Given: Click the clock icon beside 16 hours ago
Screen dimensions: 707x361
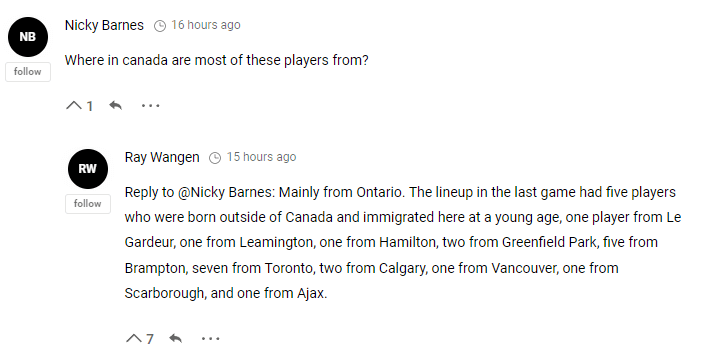Looking at the screenshot, I should (x=160, y=26).
